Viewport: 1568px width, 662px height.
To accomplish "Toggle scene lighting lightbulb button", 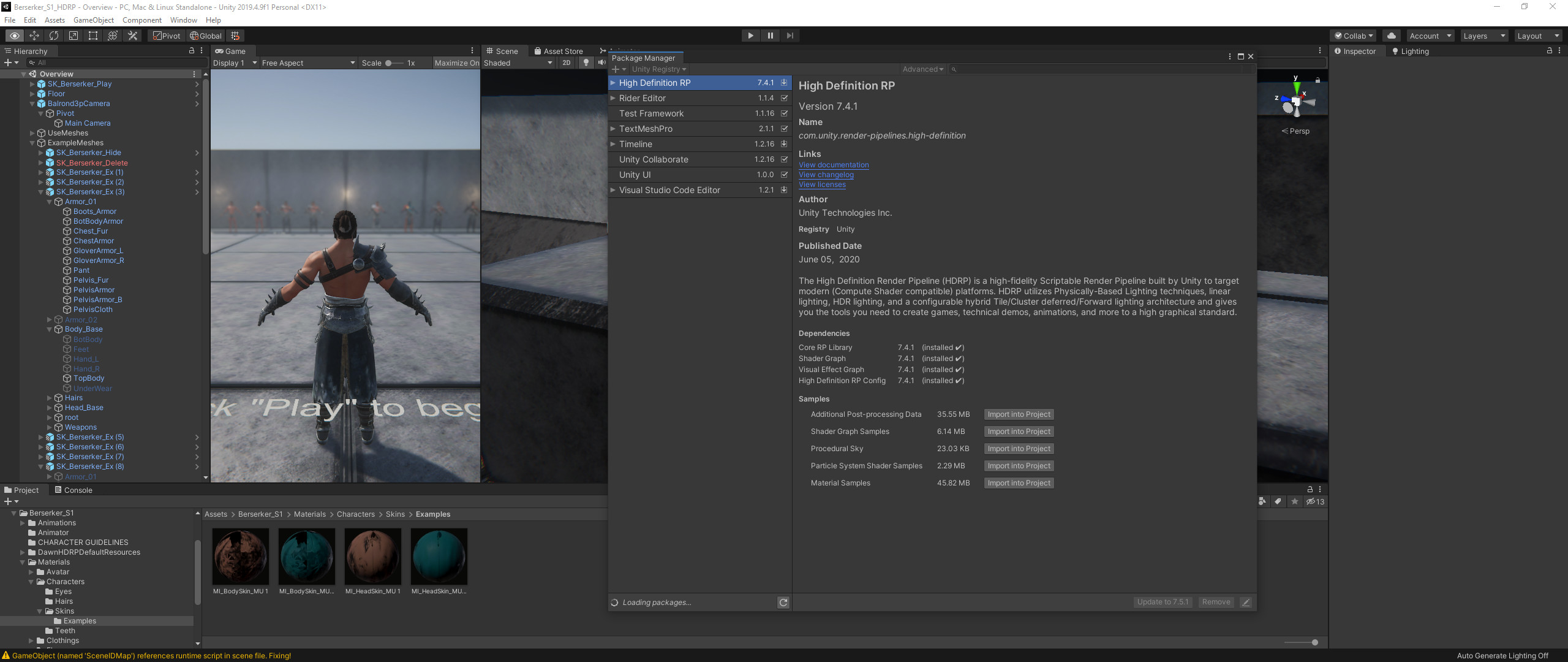I will (586, 63).
